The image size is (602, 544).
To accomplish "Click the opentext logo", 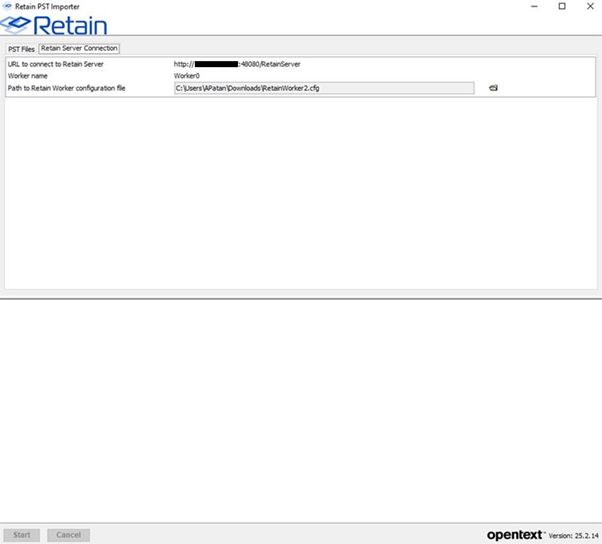I will [x=515, y=535].
